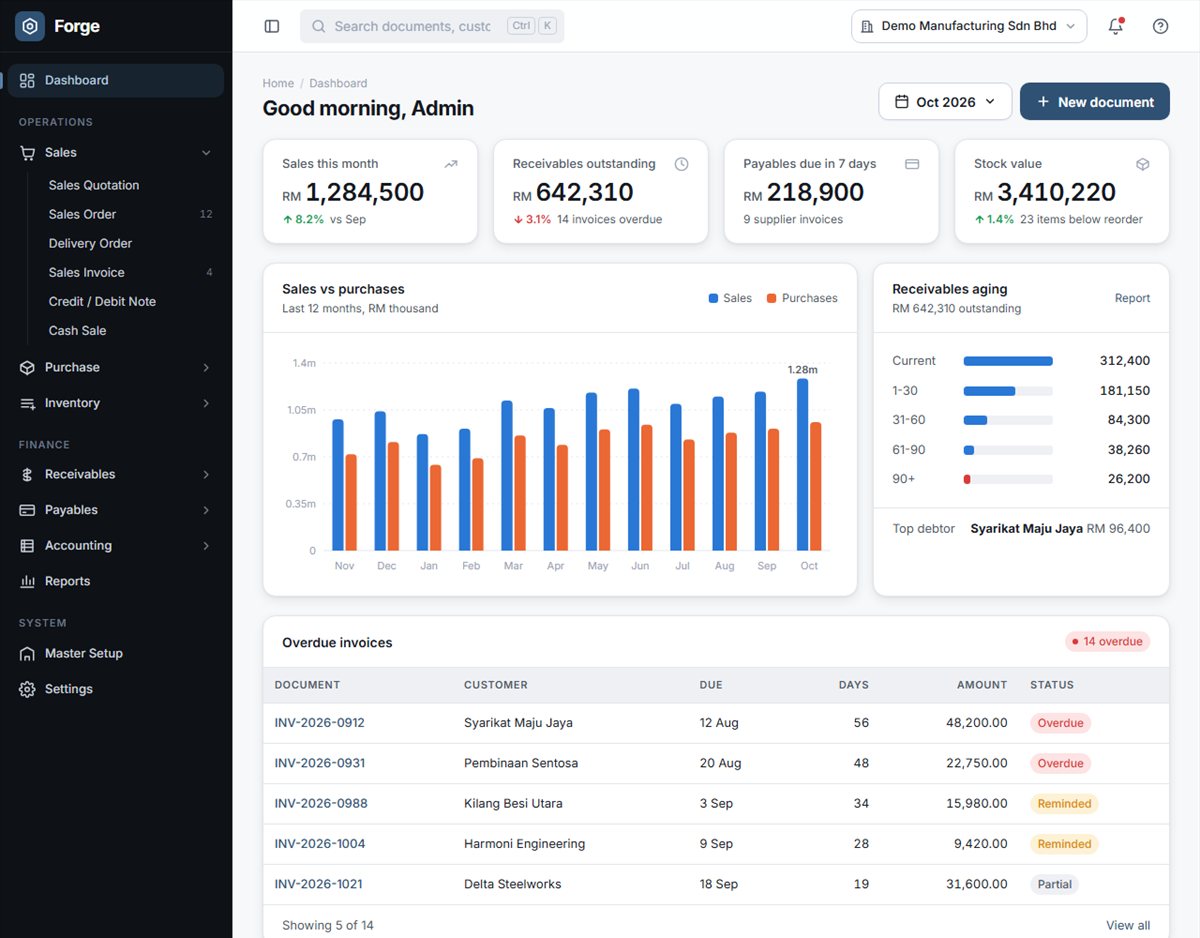Click the orange Purchases legend swatch

772,298
